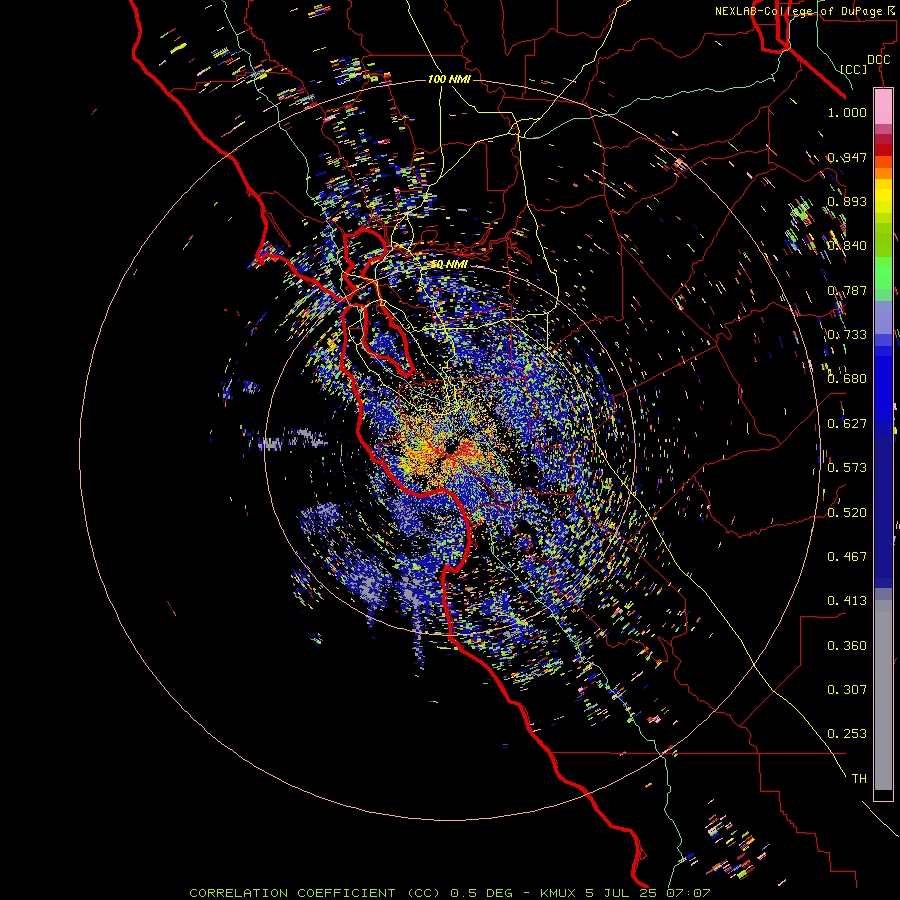
Task: Click the 07:07 timestamp in caption
Action: point(688,893)
